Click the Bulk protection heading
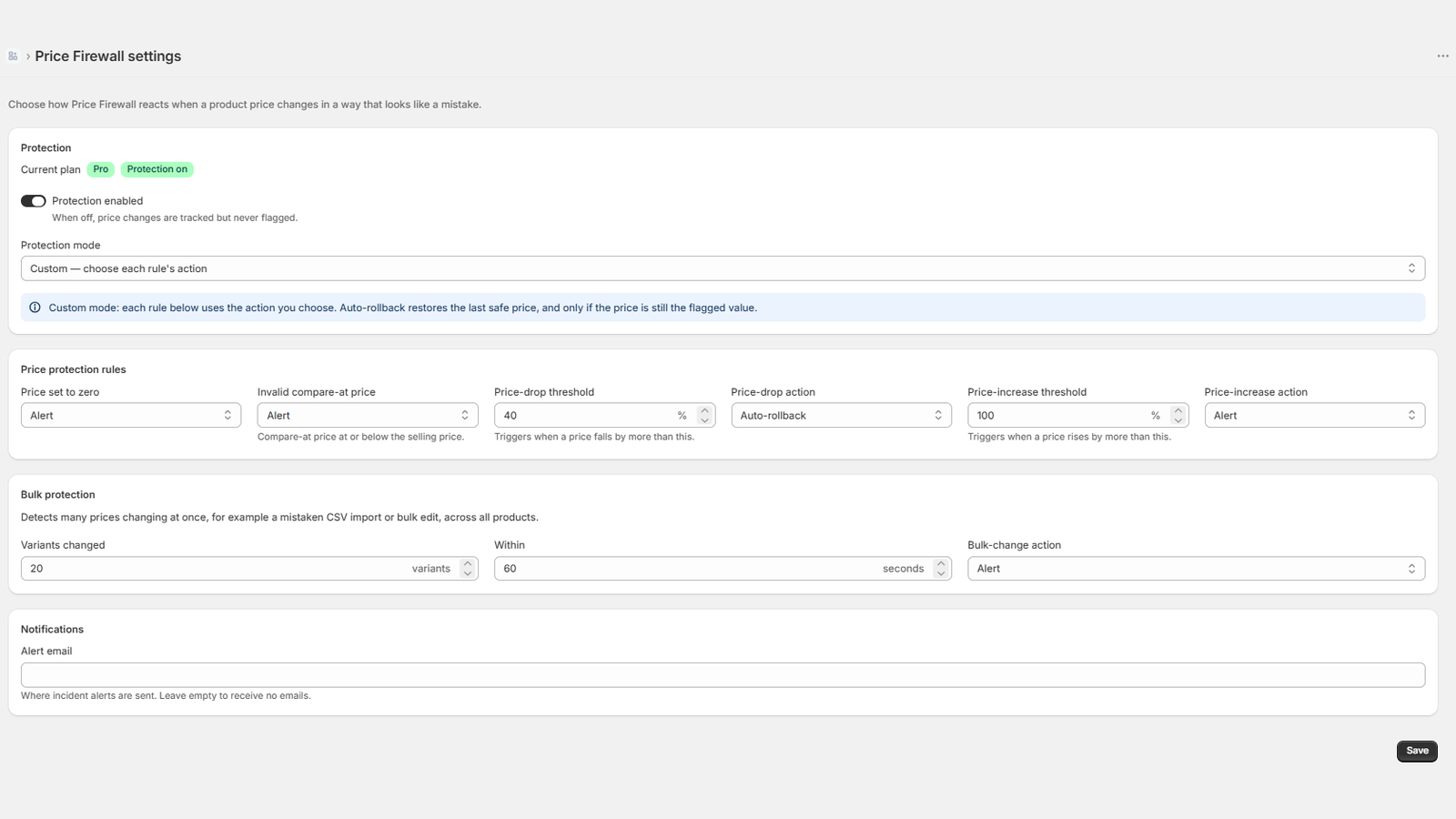Image resolution: width=1456 pixels, height=819 pixels. 58,495
